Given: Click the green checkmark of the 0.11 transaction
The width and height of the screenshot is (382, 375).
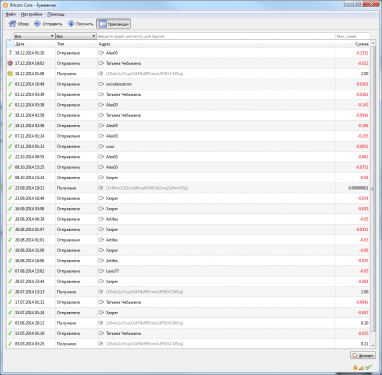Looking at the screenshot, I should (10, 344).
